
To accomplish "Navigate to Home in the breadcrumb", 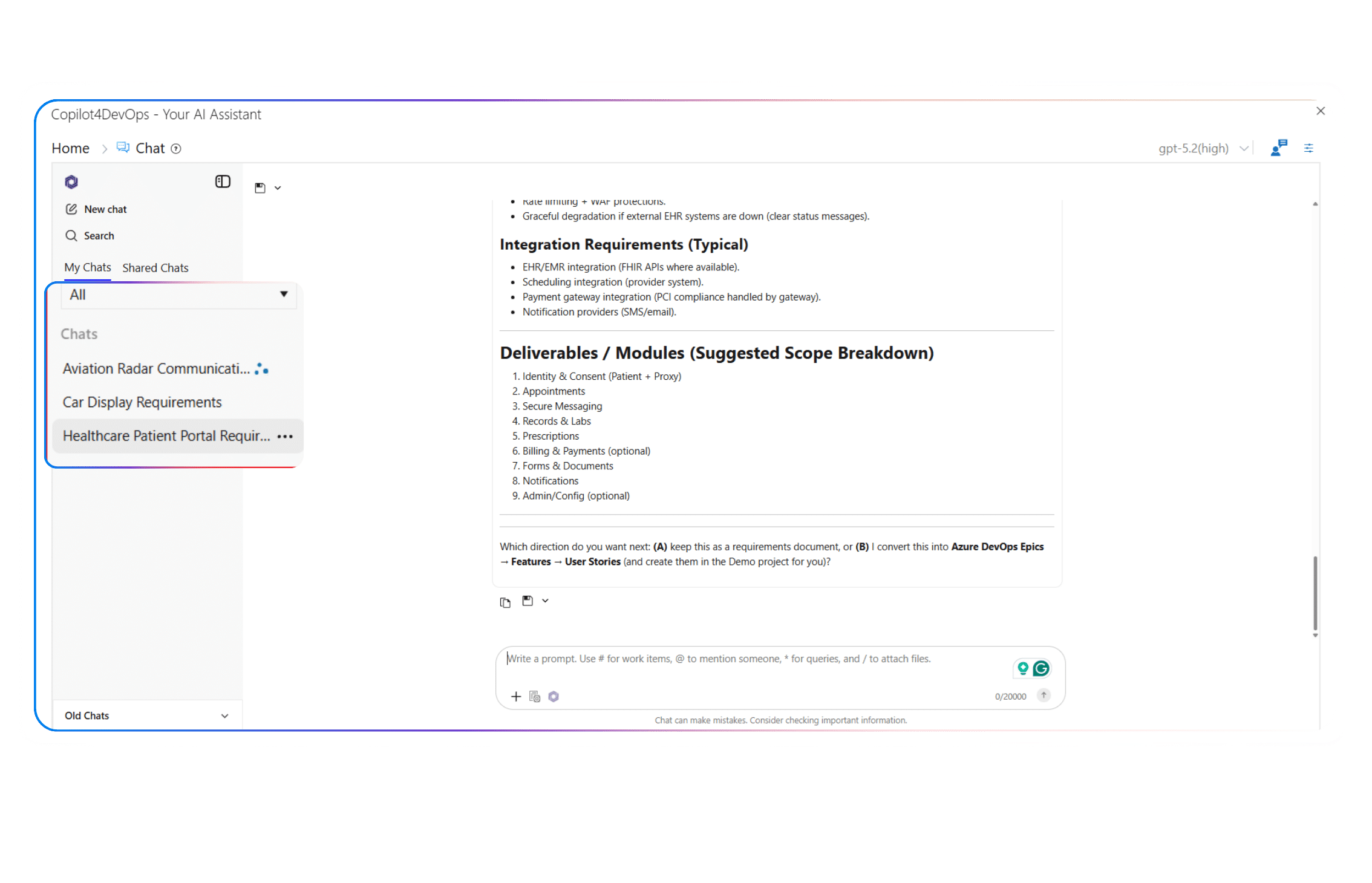I will click(70, 148).
